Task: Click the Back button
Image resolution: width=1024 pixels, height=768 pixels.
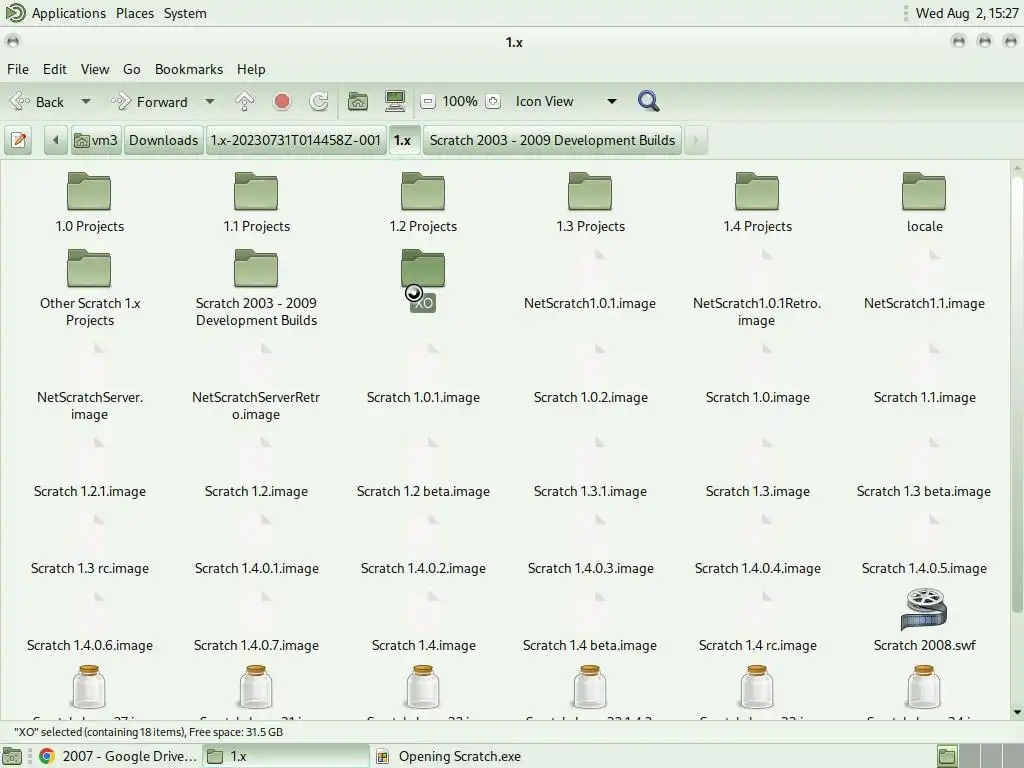Action: coord(39,101)
